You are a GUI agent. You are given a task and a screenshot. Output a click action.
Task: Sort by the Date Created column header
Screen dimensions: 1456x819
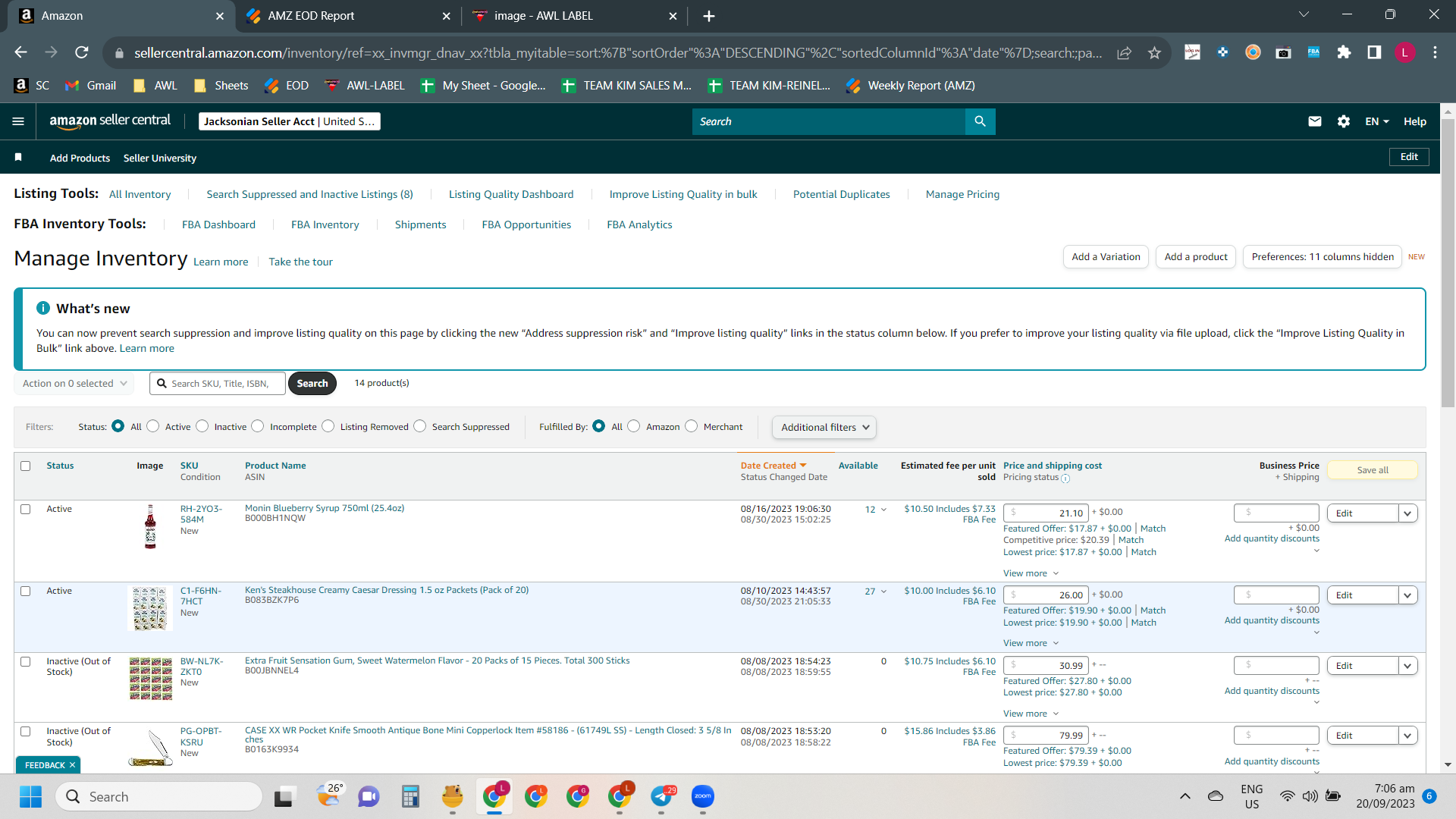point(773,466)
